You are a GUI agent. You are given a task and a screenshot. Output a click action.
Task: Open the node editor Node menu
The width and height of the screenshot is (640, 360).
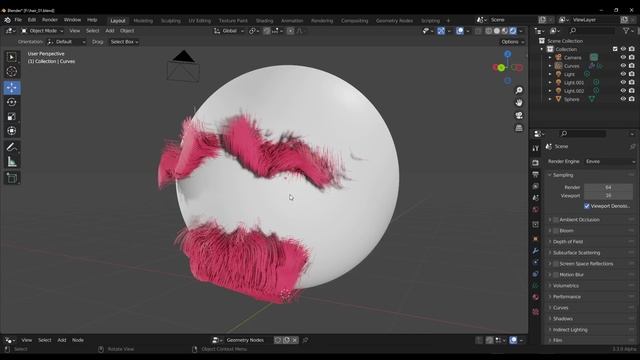[x=78, y=340]
